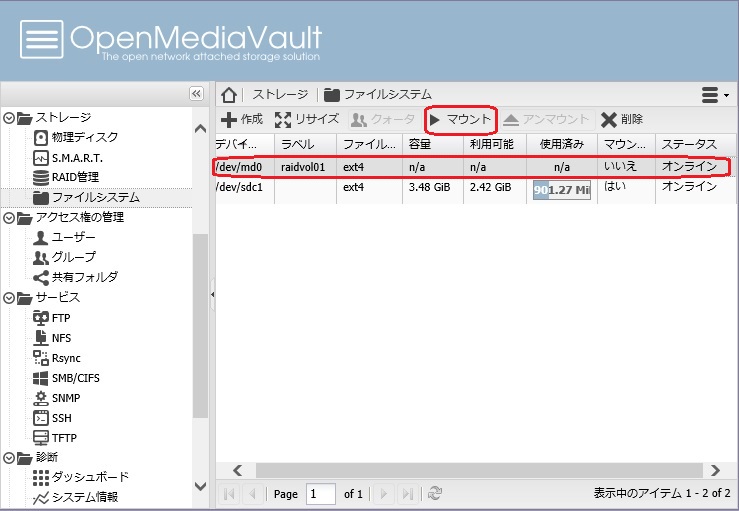
Task: Sort by デバイス column header
Action: (x=245, y=144)
